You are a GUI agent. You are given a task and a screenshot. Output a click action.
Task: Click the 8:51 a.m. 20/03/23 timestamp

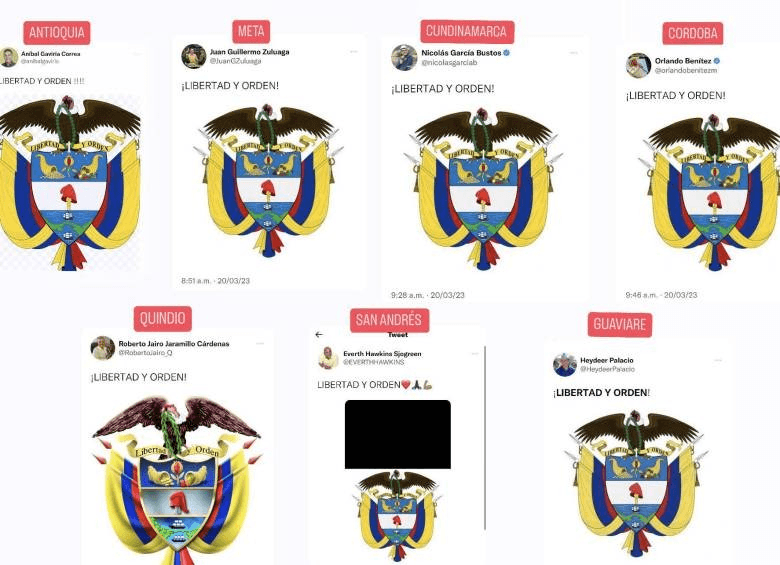pos(215,281)
